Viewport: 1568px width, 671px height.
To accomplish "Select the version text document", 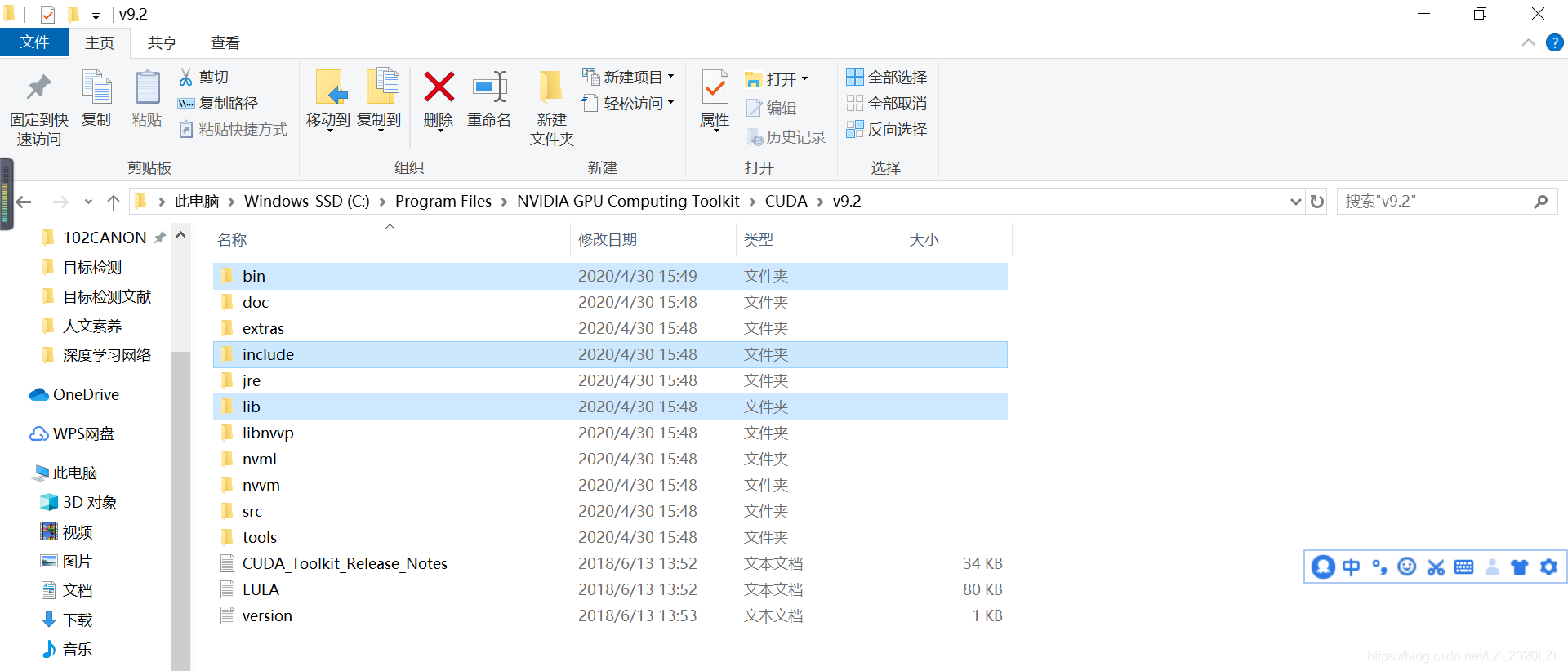I will (610, 615).
